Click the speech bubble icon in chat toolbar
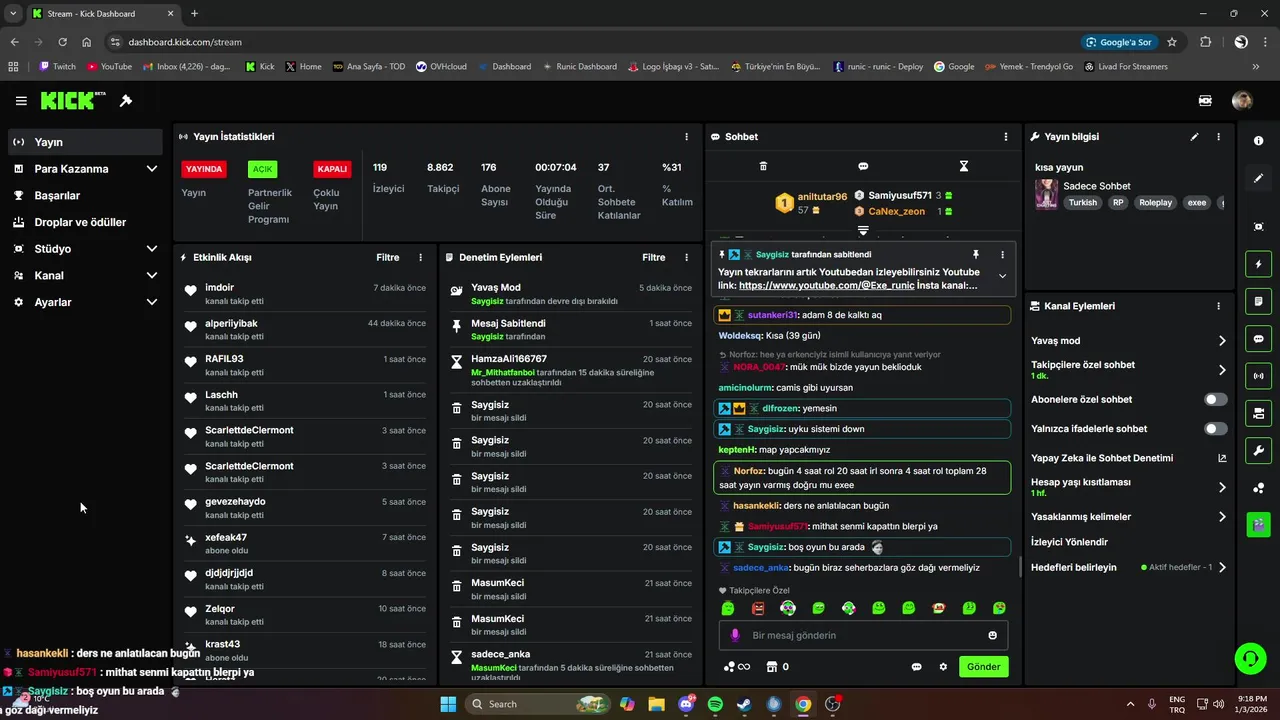The width and height of the screenshot is (1280, 720). point(863,166)
